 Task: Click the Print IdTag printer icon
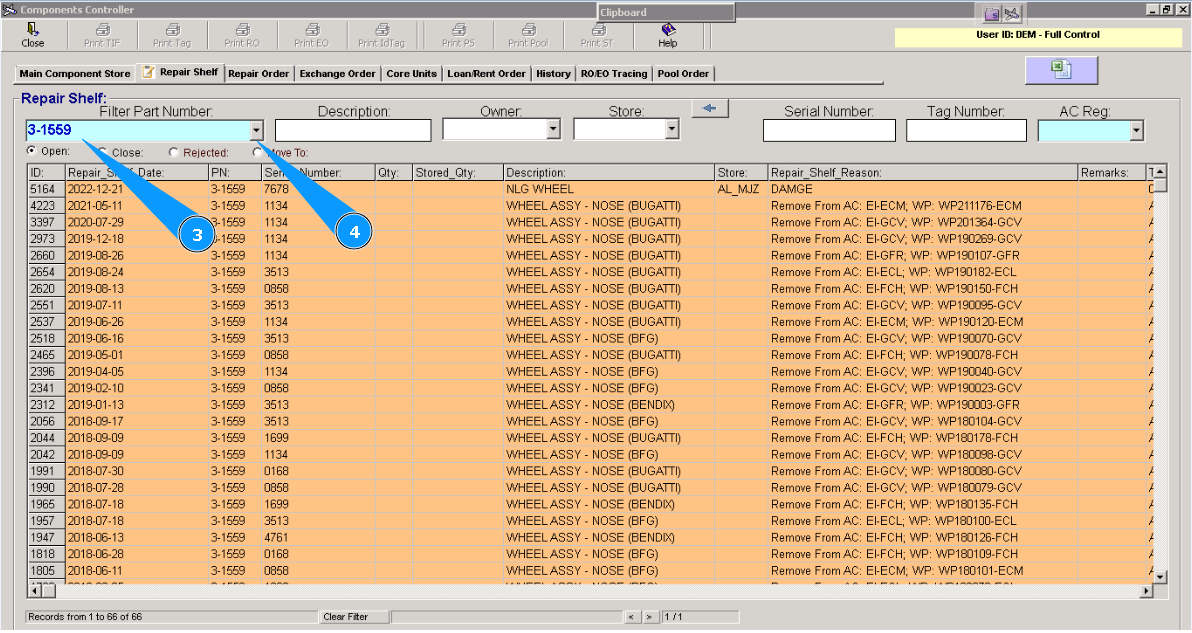382,30
